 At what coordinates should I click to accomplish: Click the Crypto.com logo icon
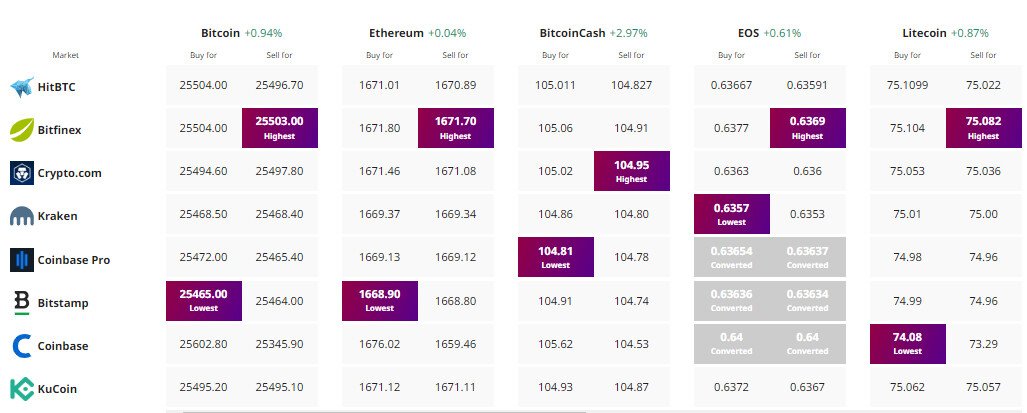click(x=22, y=172)
